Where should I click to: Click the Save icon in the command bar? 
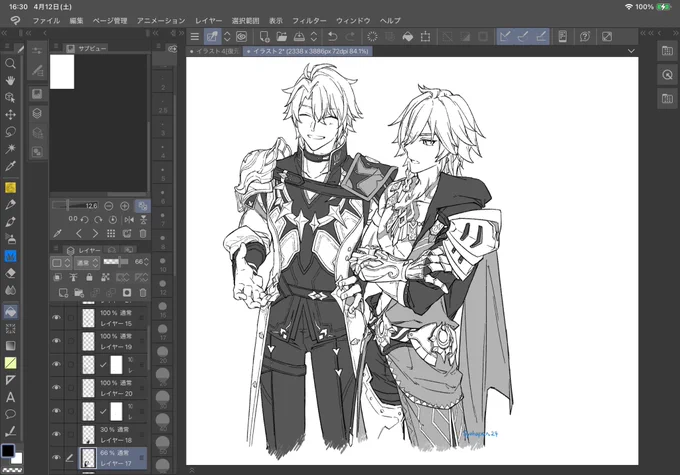click(x=299, y=37)
